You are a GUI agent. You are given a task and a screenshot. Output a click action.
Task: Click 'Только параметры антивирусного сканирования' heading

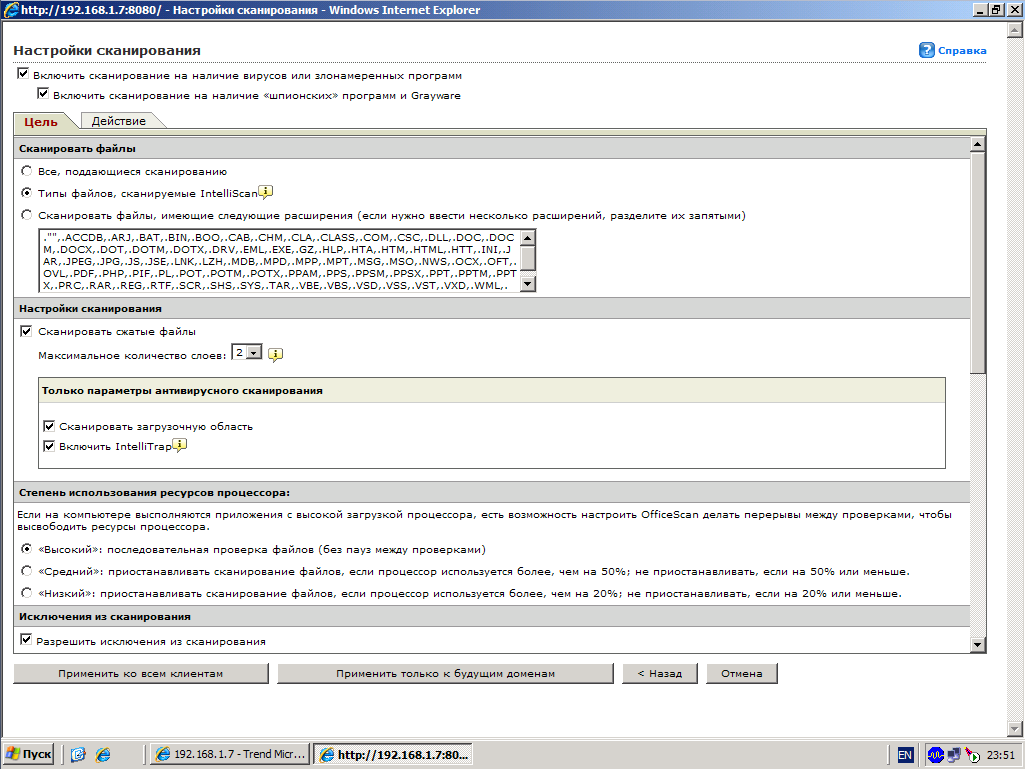coord(182,390)
